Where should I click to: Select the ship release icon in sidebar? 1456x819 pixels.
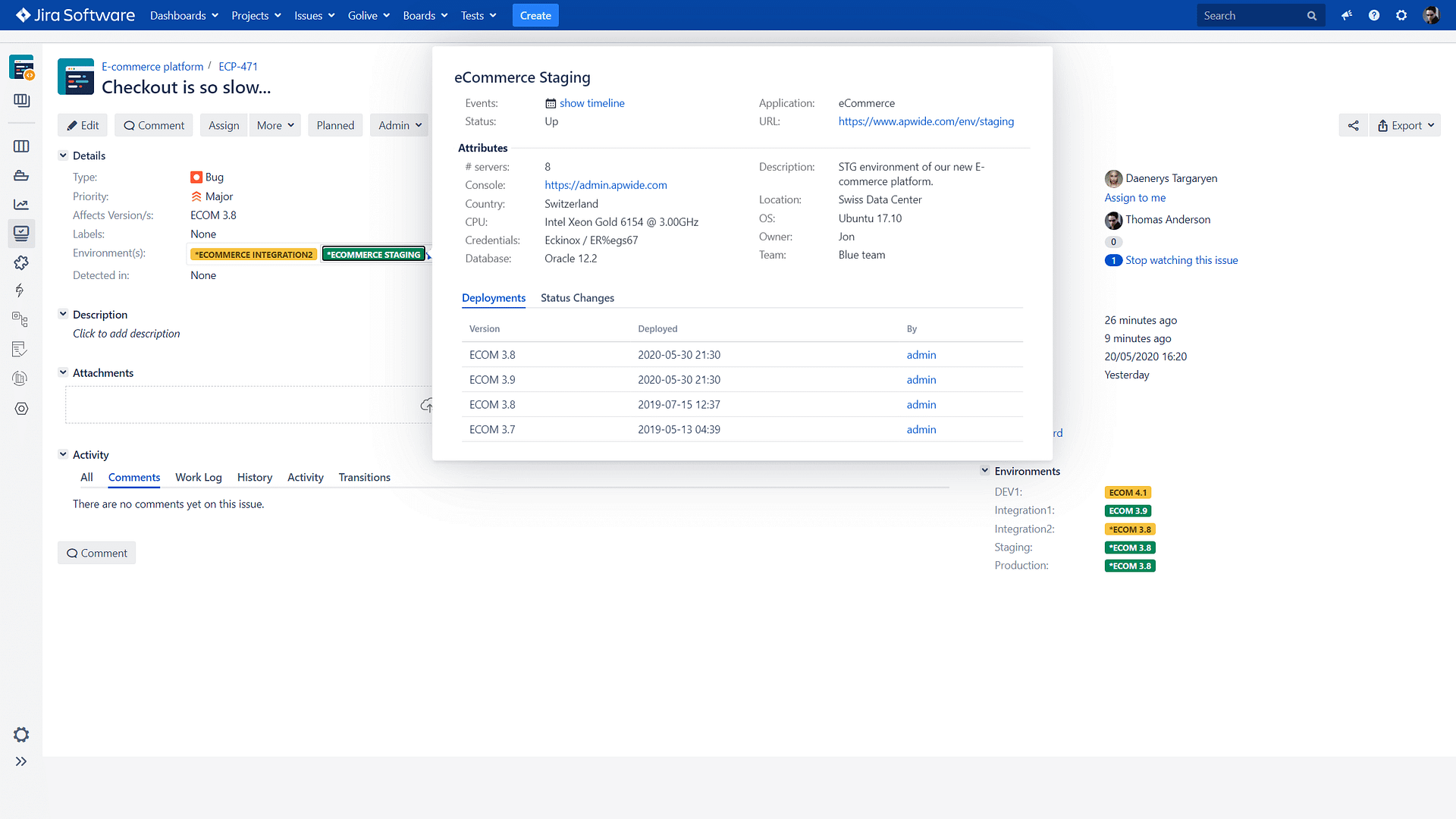click(x=21, y=175)
